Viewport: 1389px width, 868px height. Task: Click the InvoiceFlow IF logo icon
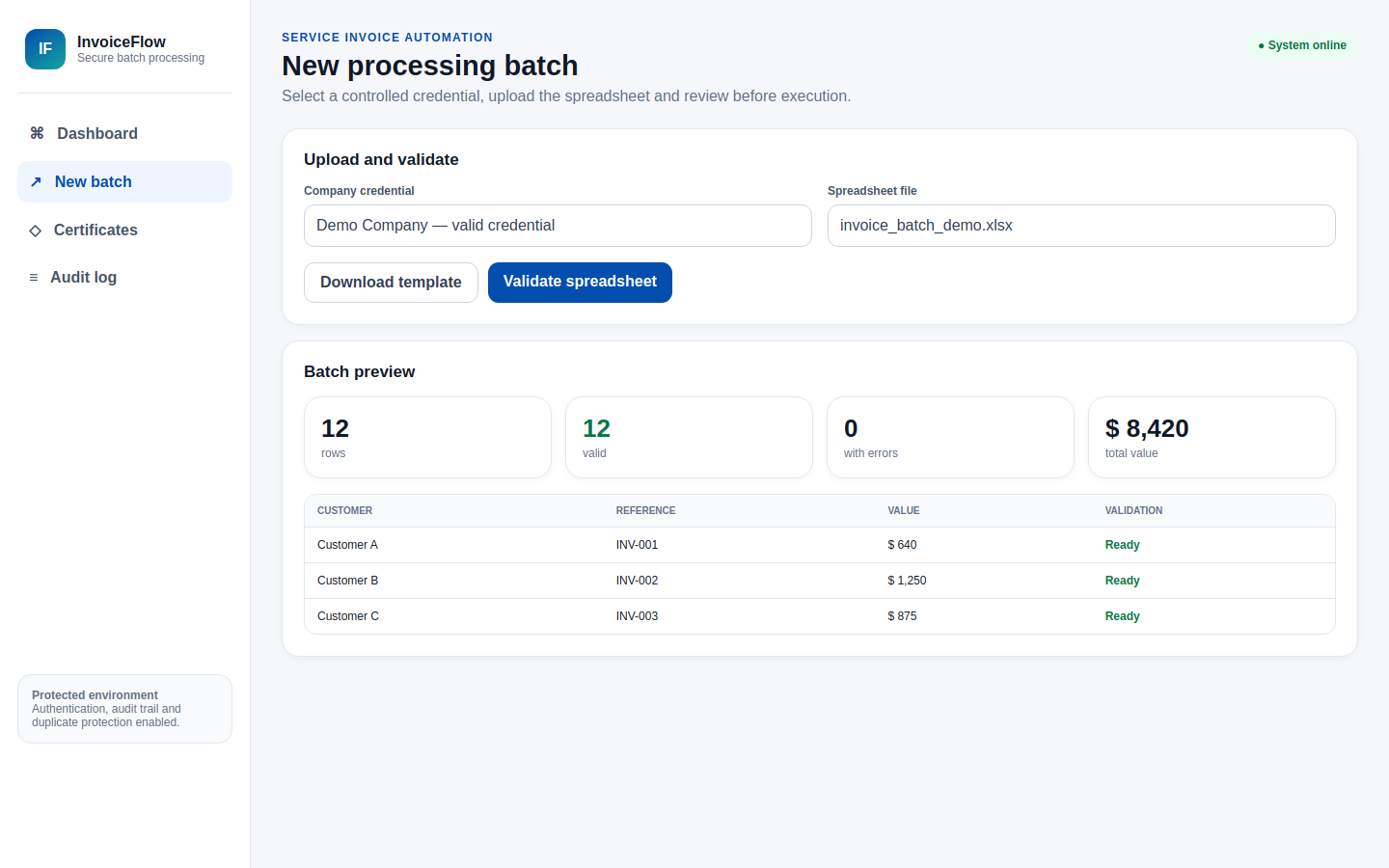45,49
